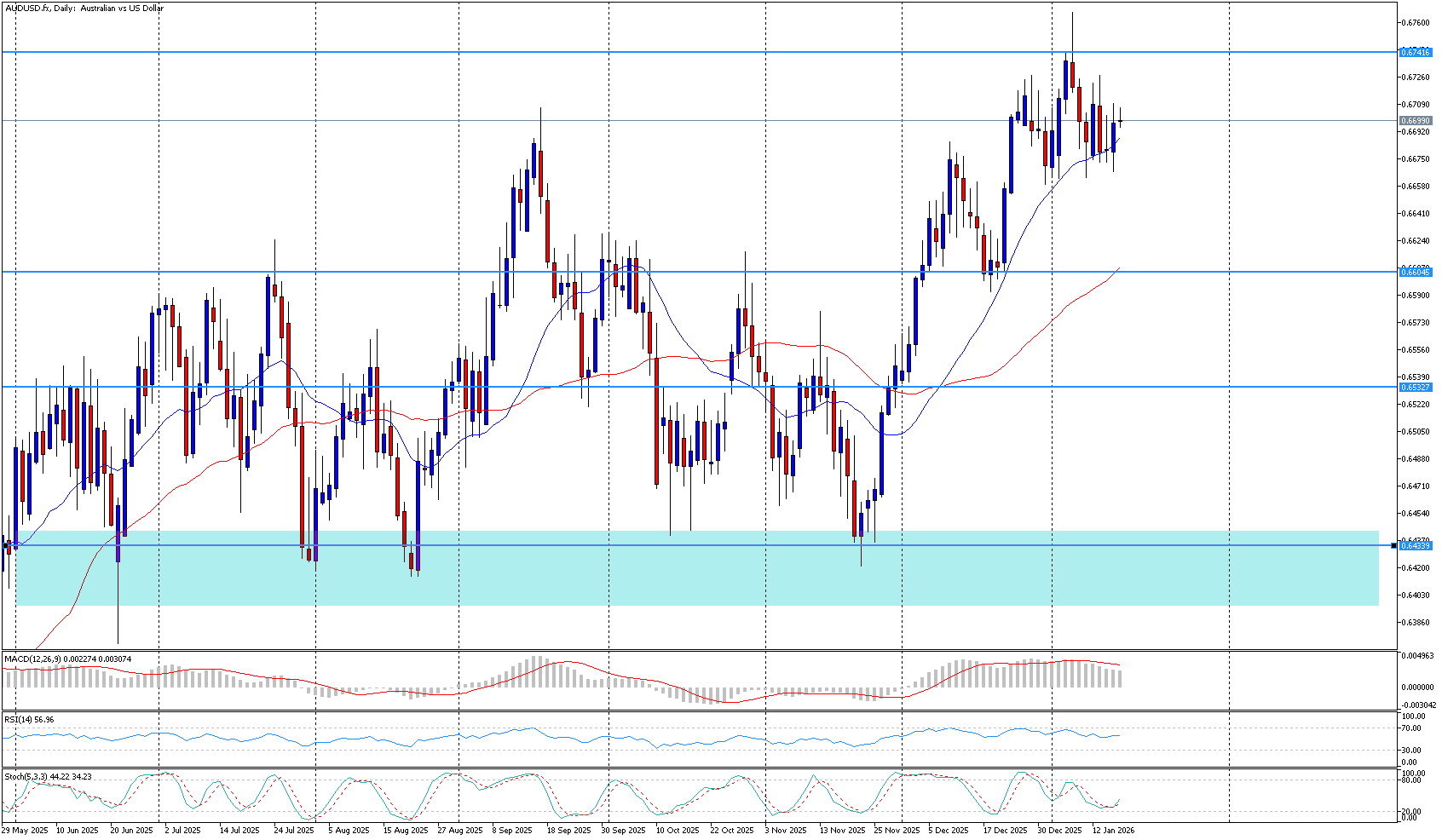The width and height of the screenshot is (1442, 840).
Task: Click the RSI 30.00 level label
Action: [1413, 751]
